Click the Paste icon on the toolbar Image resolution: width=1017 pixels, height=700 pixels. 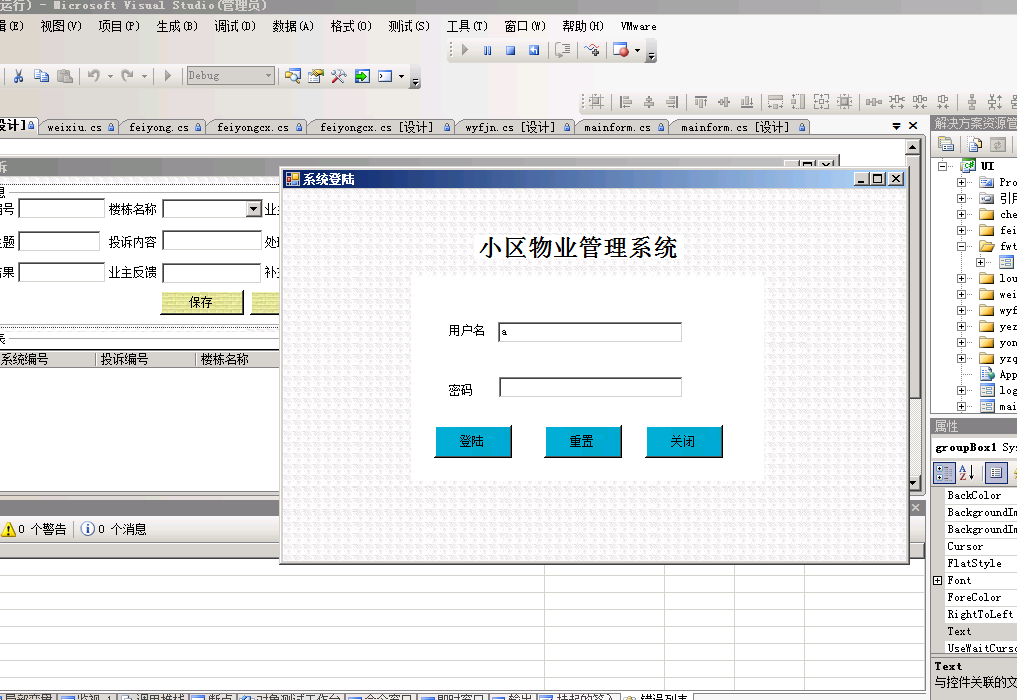[65, 76]
